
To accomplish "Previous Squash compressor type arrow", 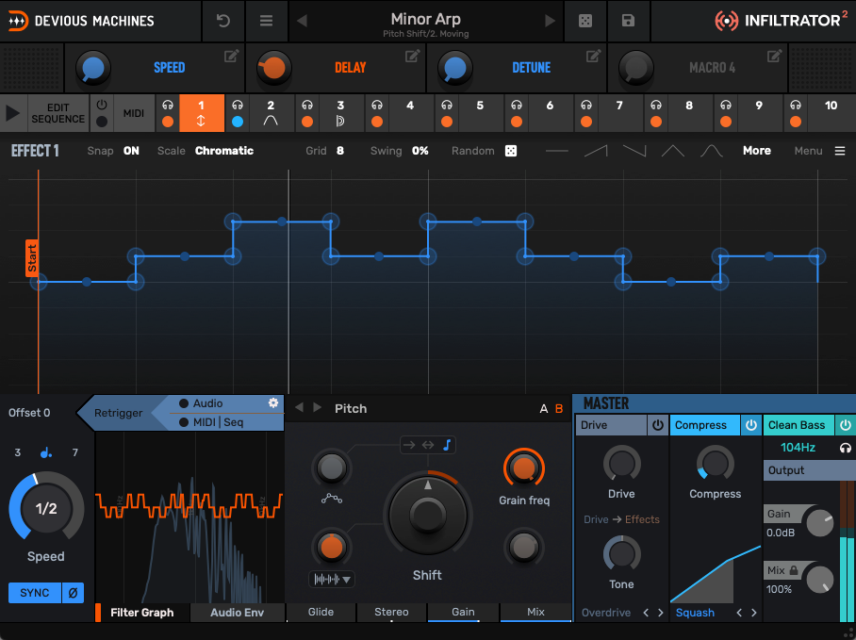I will (739, 613).
